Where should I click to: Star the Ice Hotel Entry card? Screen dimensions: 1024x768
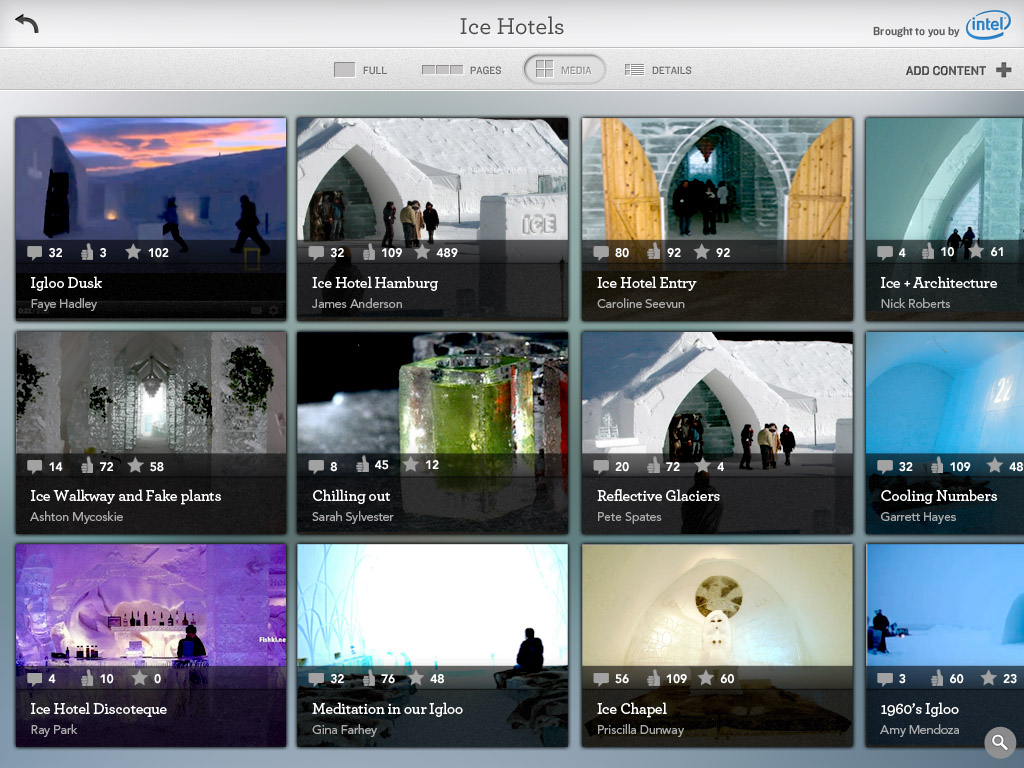[701, 251]
